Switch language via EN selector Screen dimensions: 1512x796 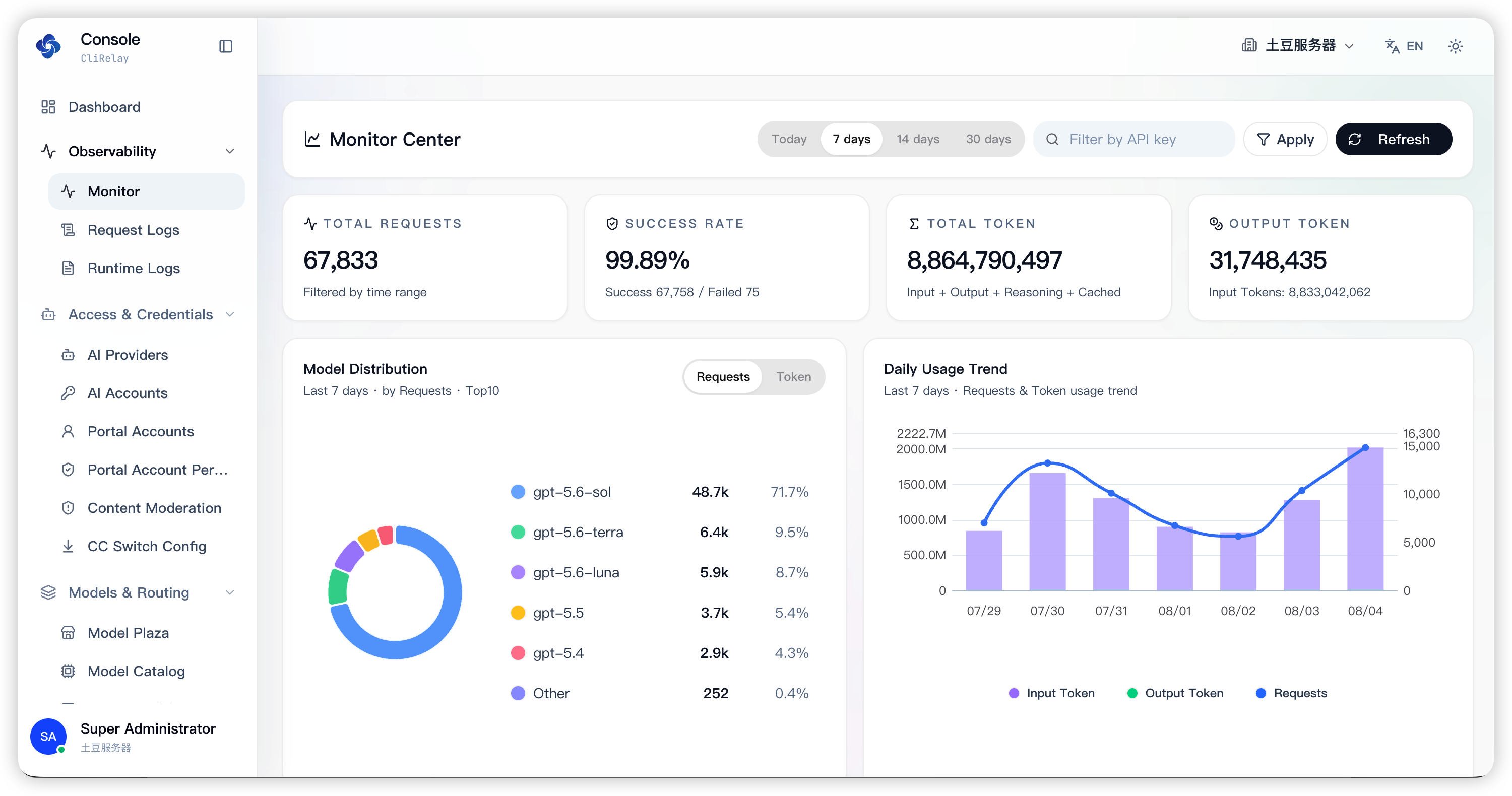coord(1404,46)
